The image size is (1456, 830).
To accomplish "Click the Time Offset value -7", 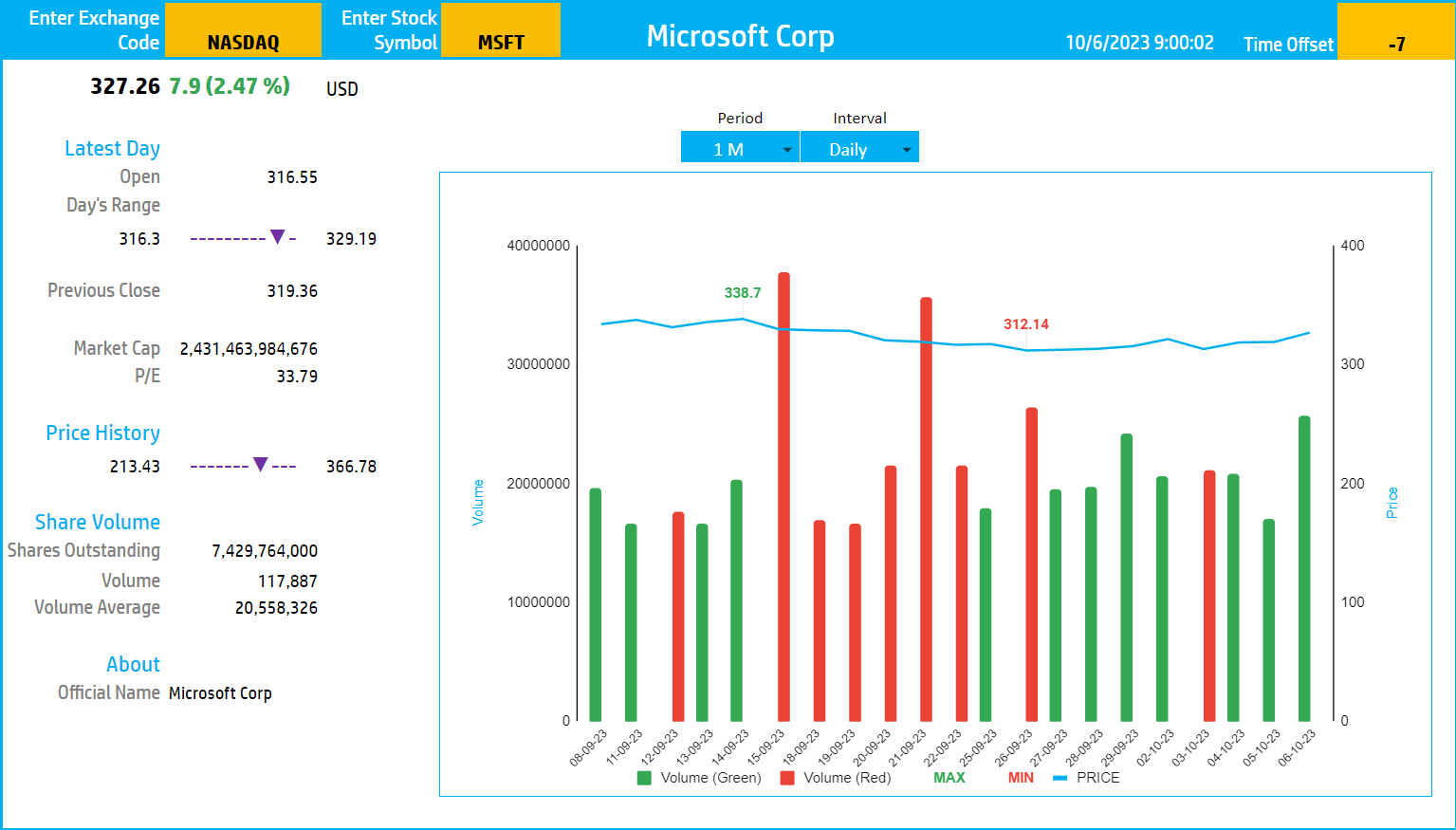I will tap(1395, 31).
